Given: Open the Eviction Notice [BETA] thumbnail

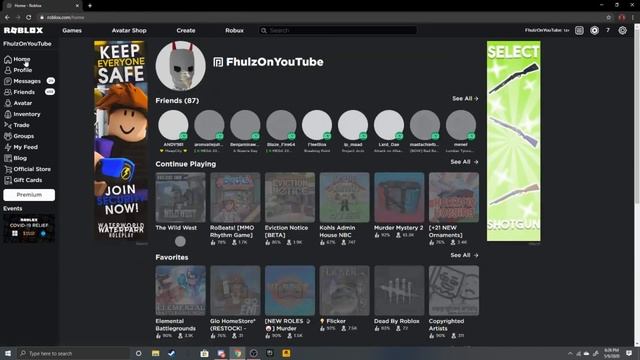Looking at the screenshot, I should click(x=290, y=198).
